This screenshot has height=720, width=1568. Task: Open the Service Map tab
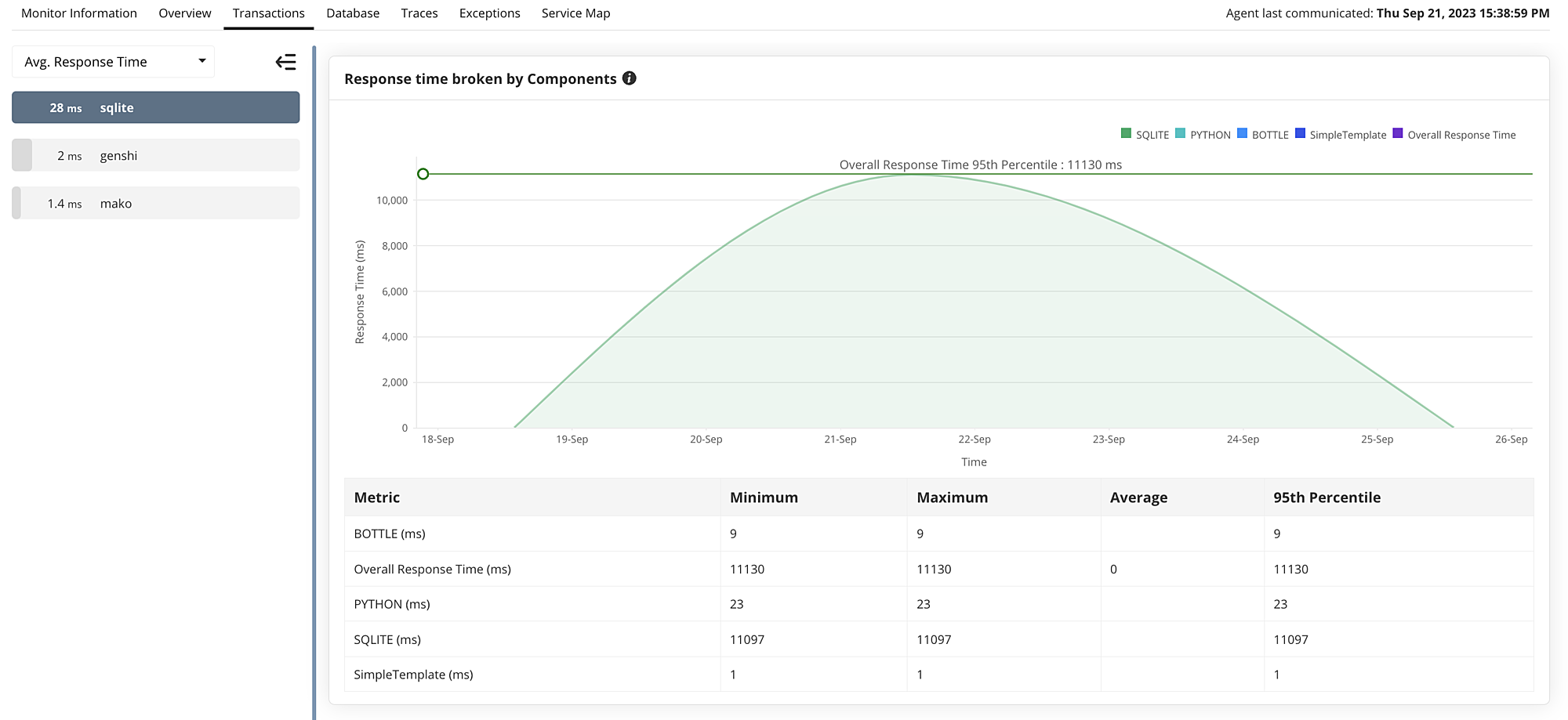click(575, 13)
